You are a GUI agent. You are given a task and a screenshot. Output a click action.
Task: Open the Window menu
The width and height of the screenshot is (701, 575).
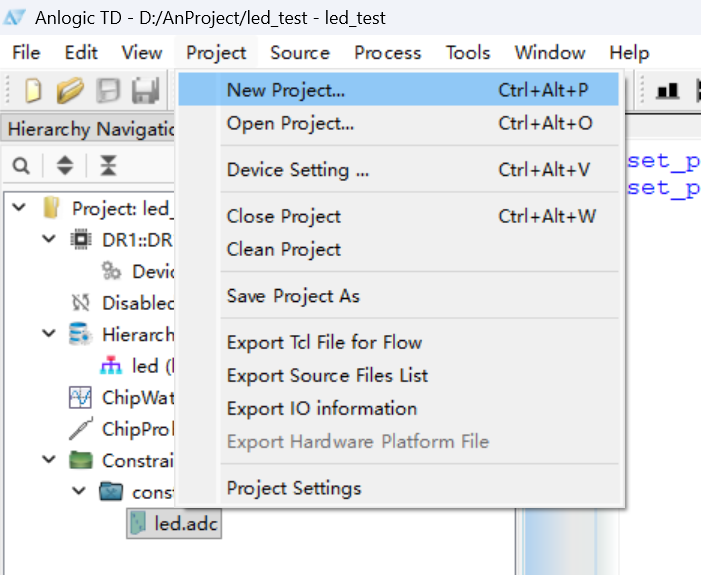pos(550,53)
